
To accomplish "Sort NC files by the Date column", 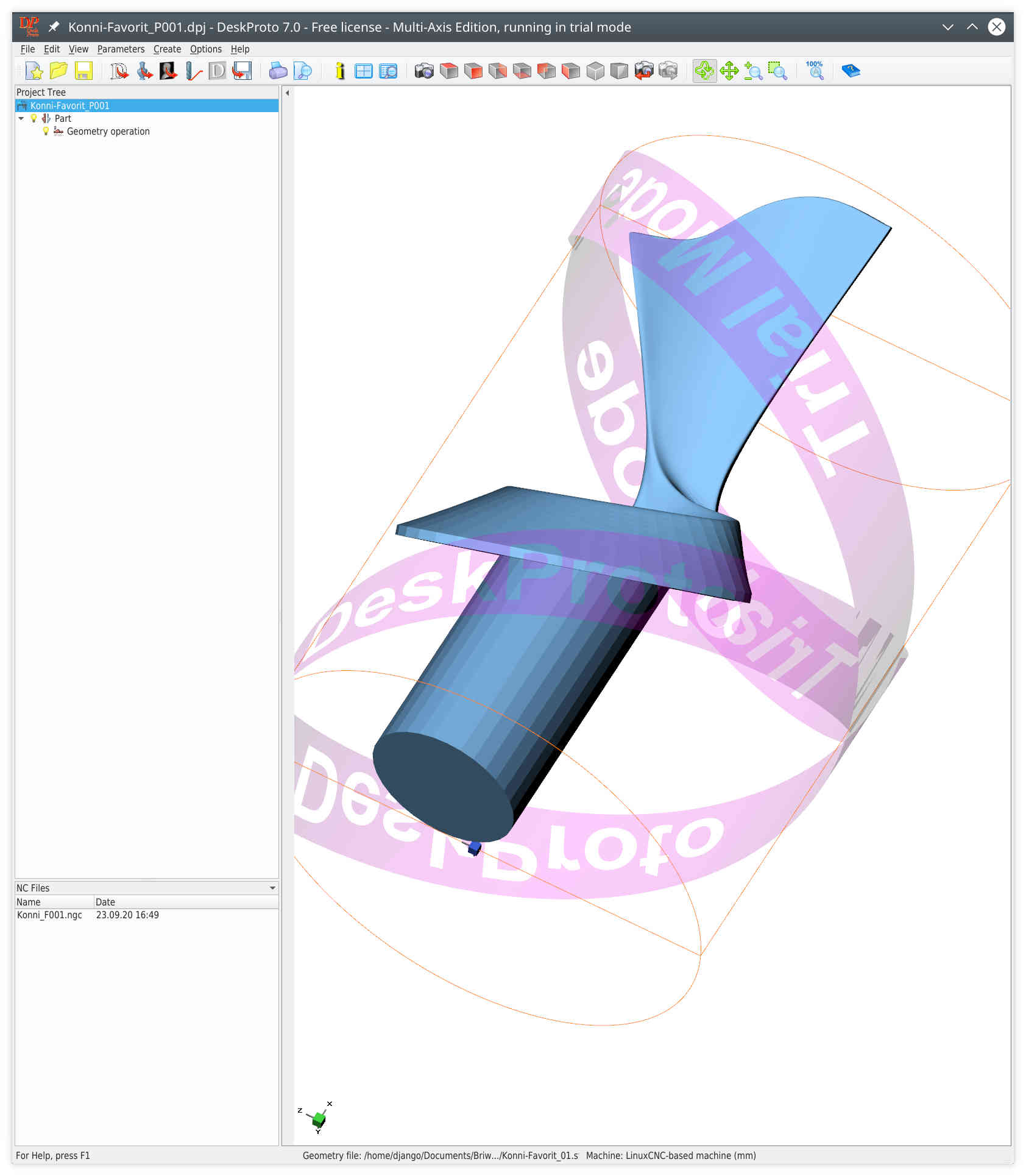I will click(x=186, y=902).
